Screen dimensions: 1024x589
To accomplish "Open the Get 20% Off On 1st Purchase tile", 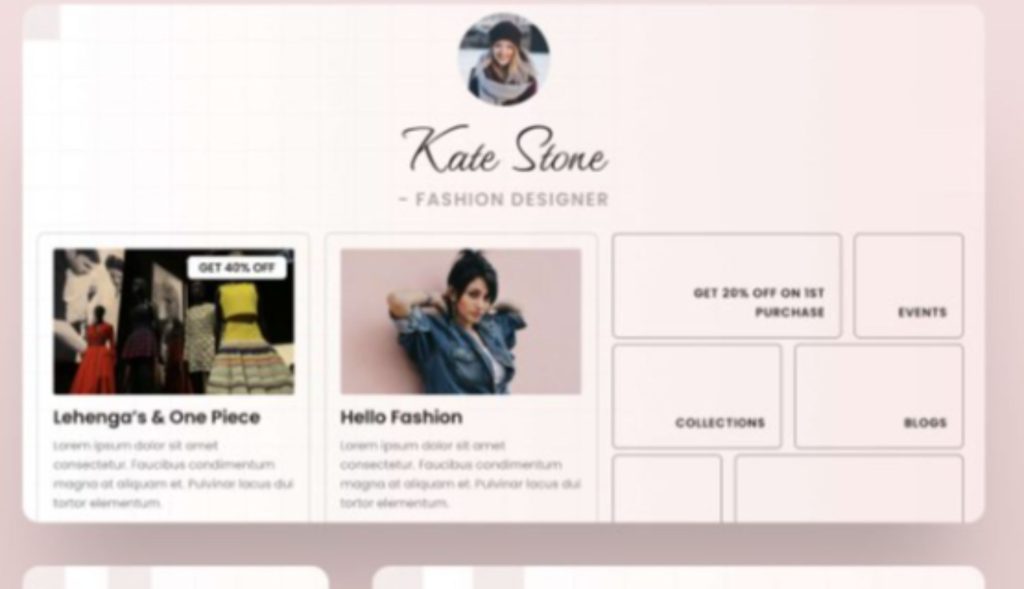I will click(727, 285).
